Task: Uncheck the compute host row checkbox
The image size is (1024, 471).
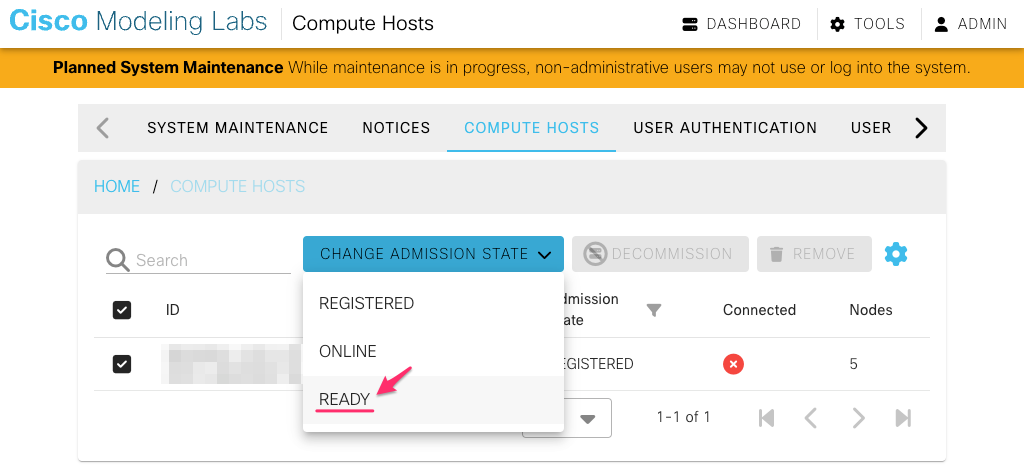Action: click(x=122, y=364)
